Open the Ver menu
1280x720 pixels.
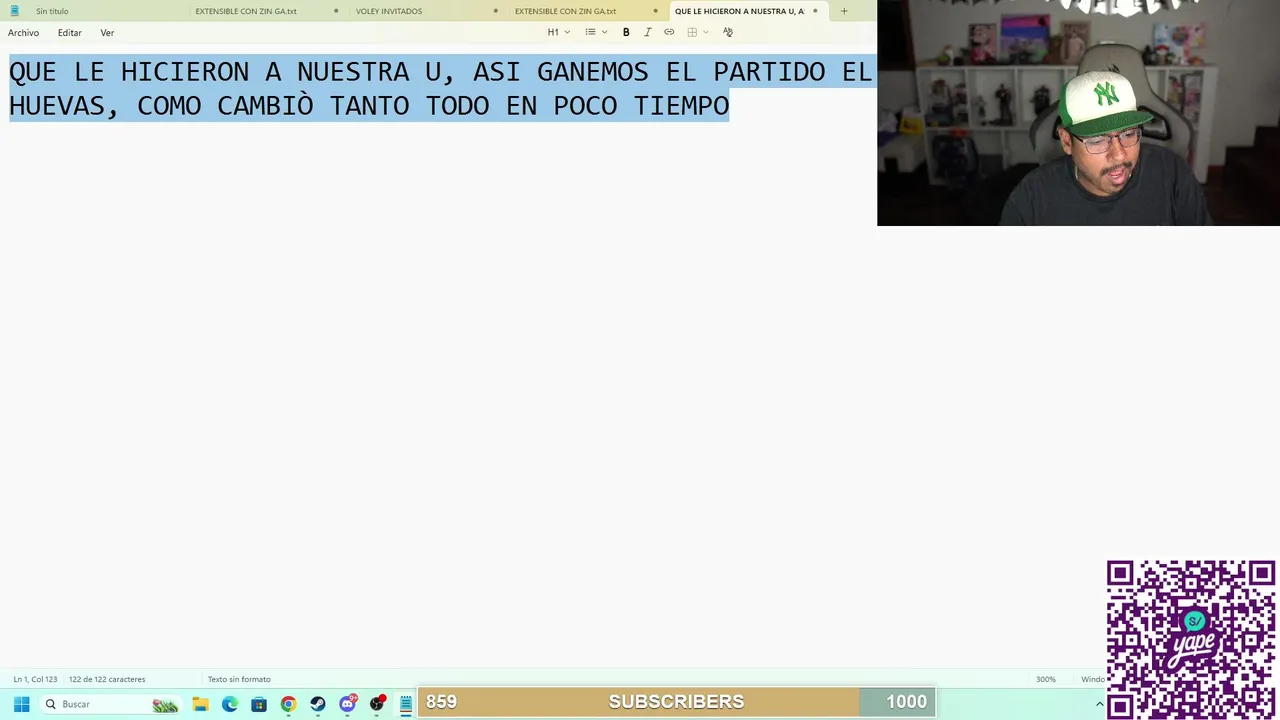107,33
